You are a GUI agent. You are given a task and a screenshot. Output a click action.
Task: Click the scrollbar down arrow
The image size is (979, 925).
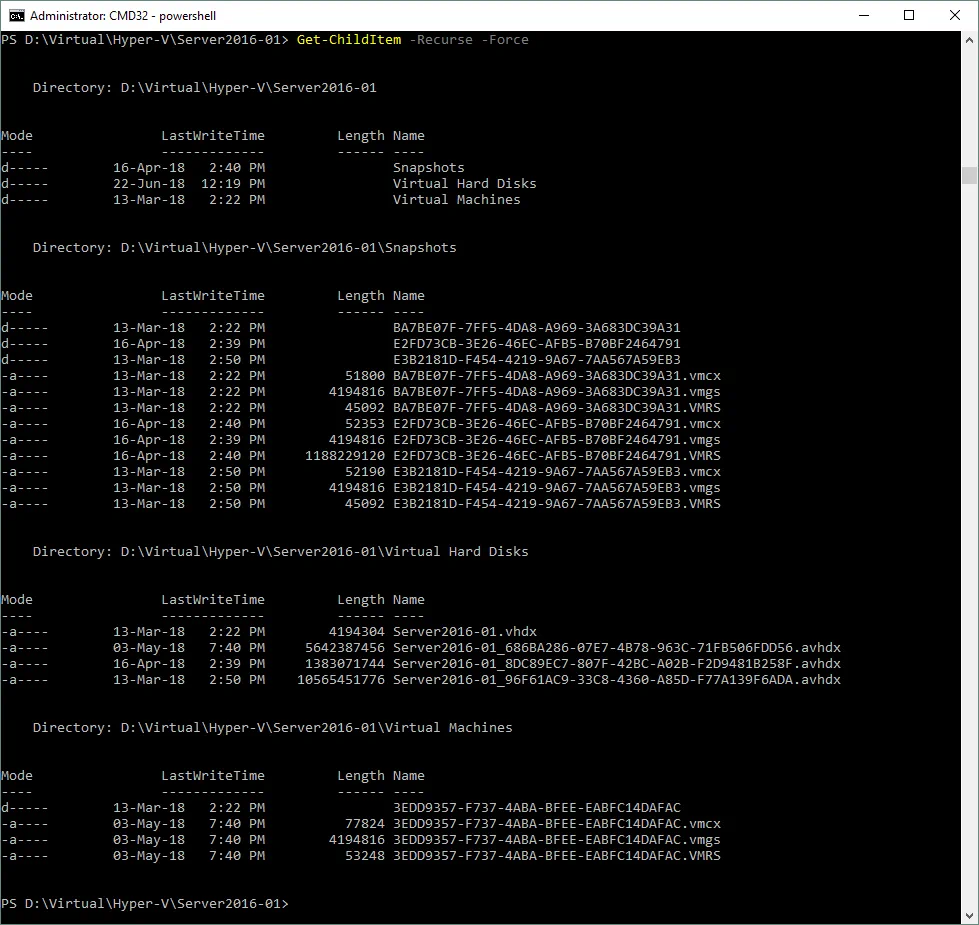coord(968,915)
